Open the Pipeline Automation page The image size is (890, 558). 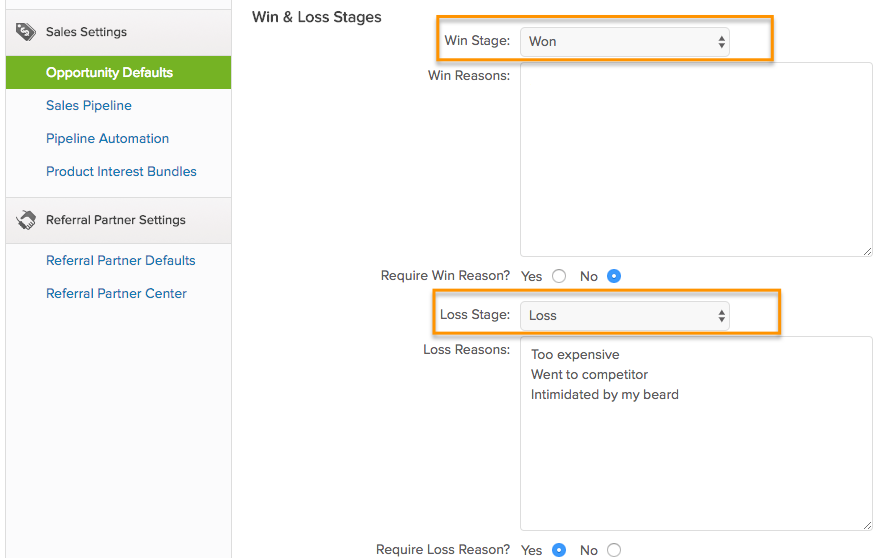(x=107, y=138)
